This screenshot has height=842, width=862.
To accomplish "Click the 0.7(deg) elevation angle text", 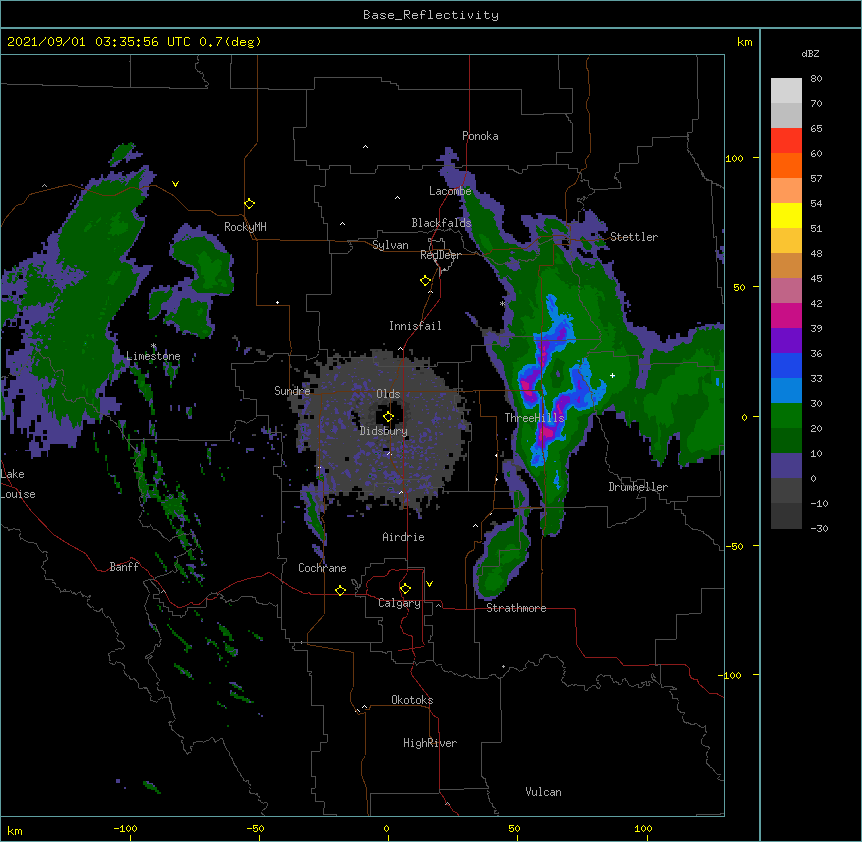I will (230, 42).
